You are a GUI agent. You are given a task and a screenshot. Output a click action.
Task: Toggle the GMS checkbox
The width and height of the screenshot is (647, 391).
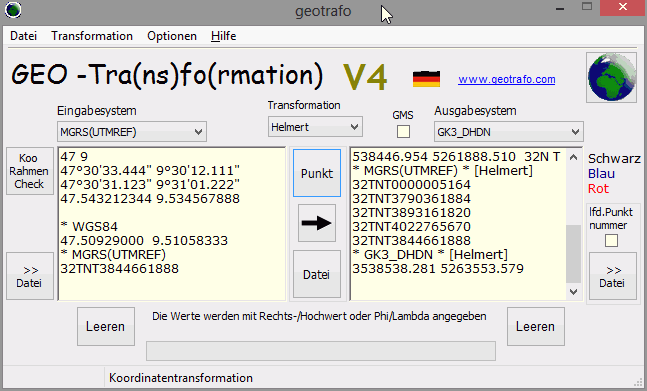click(x=403, y=132)
